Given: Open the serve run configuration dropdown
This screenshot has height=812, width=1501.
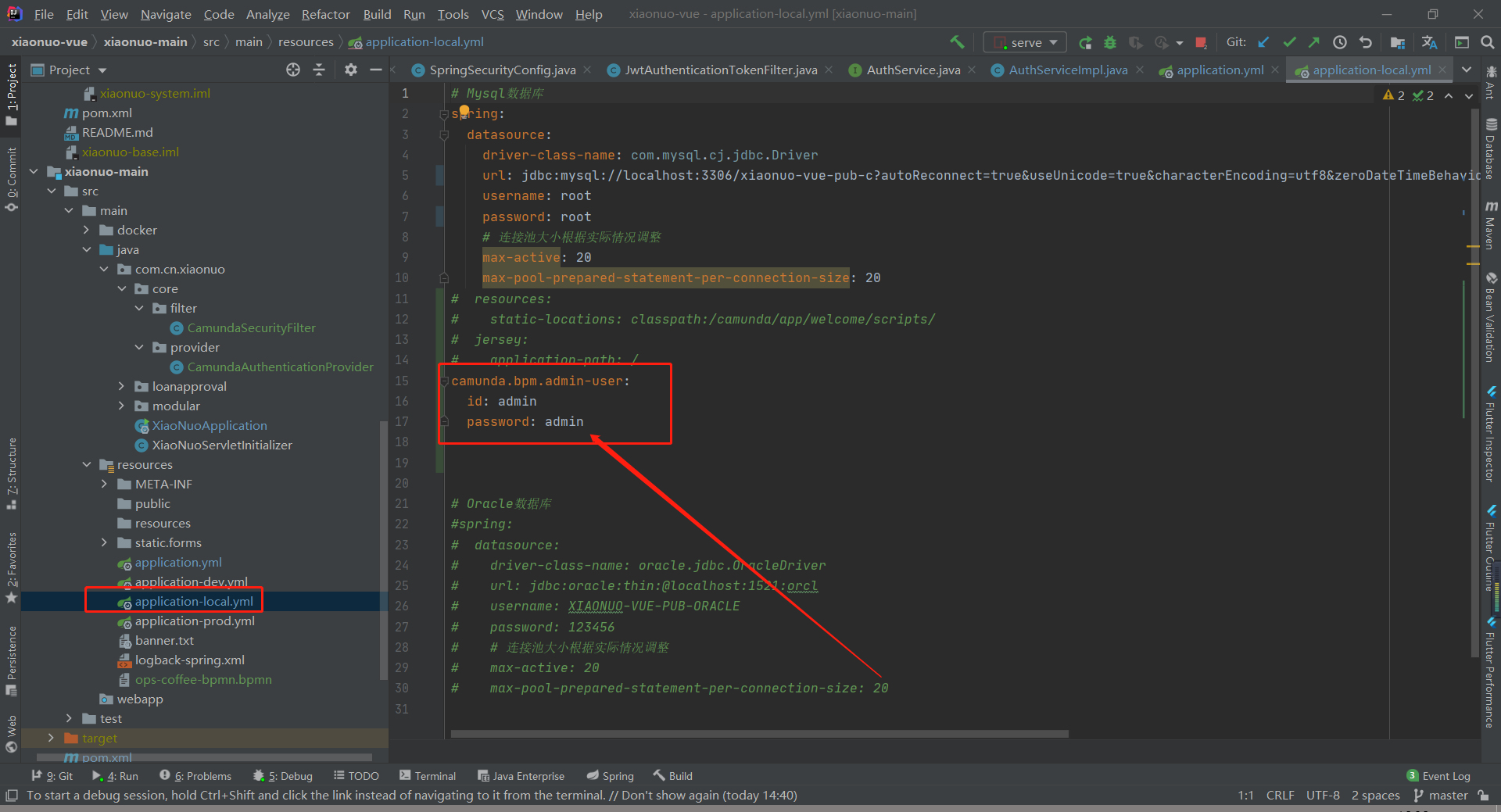Looking at the screenshot, I should 1054,42.
